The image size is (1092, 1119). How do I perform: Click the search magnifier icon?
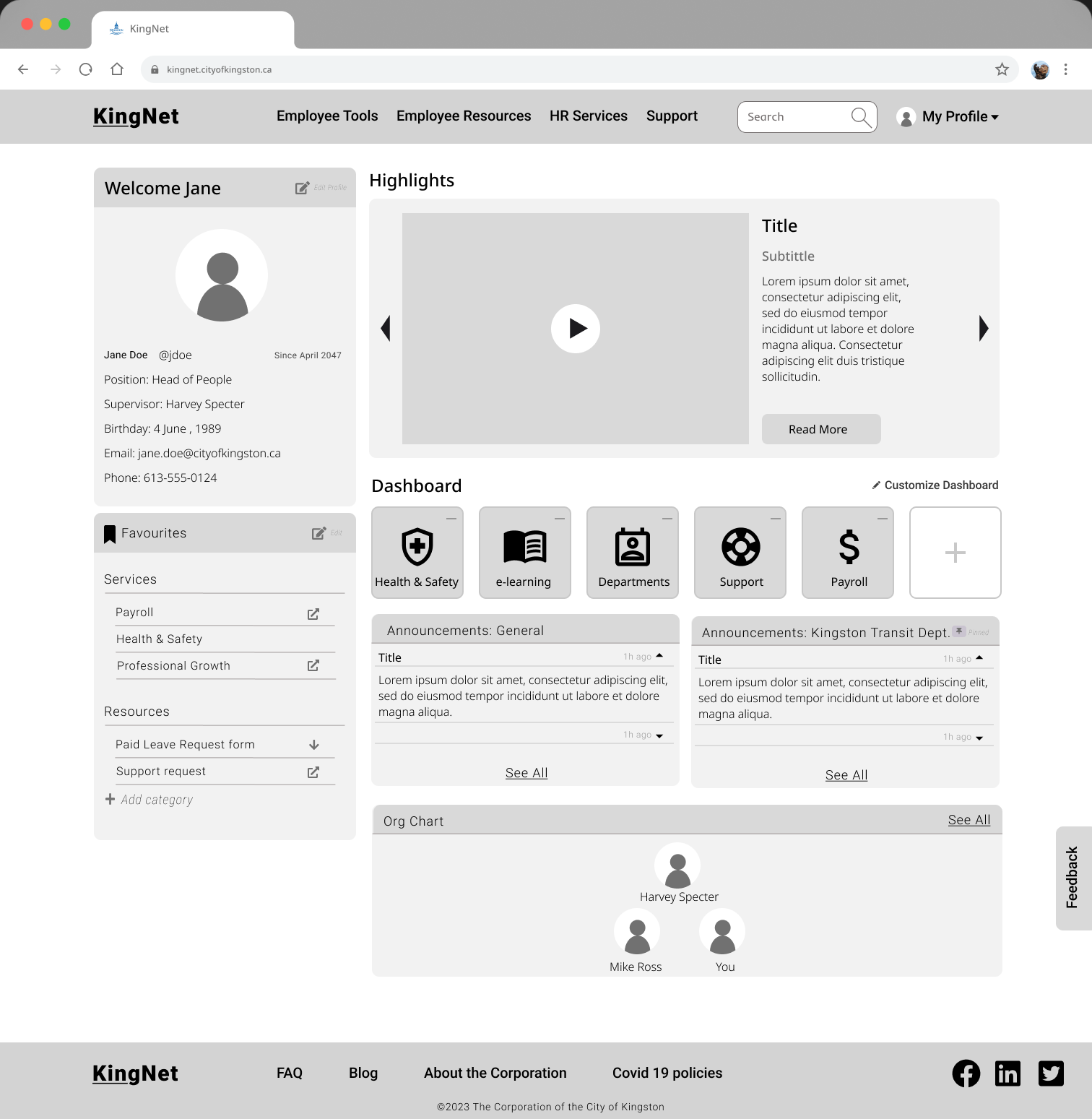point(861,116)
